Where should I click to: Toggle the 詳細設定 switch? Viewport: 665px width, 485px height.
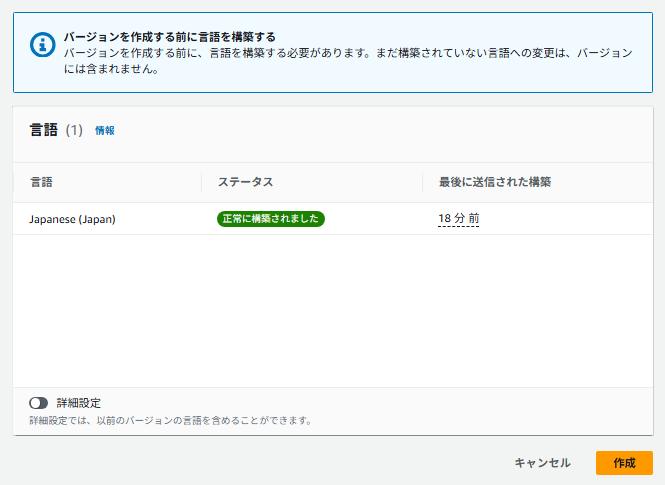[39, 403]
